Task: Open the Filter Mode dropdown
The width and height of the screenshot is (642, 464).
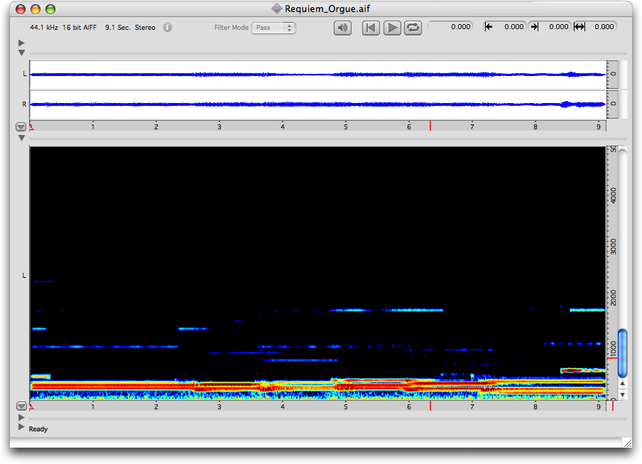Action: (x=274, y=27)
